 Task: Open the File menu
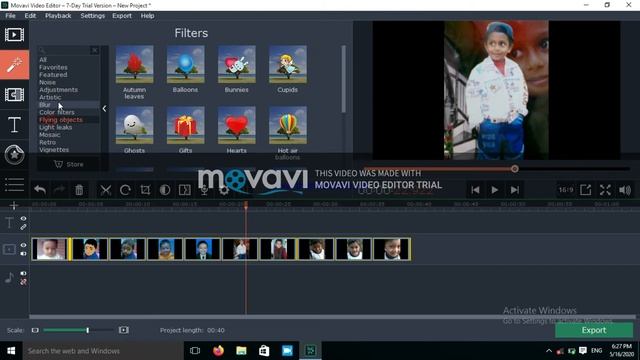10,16
